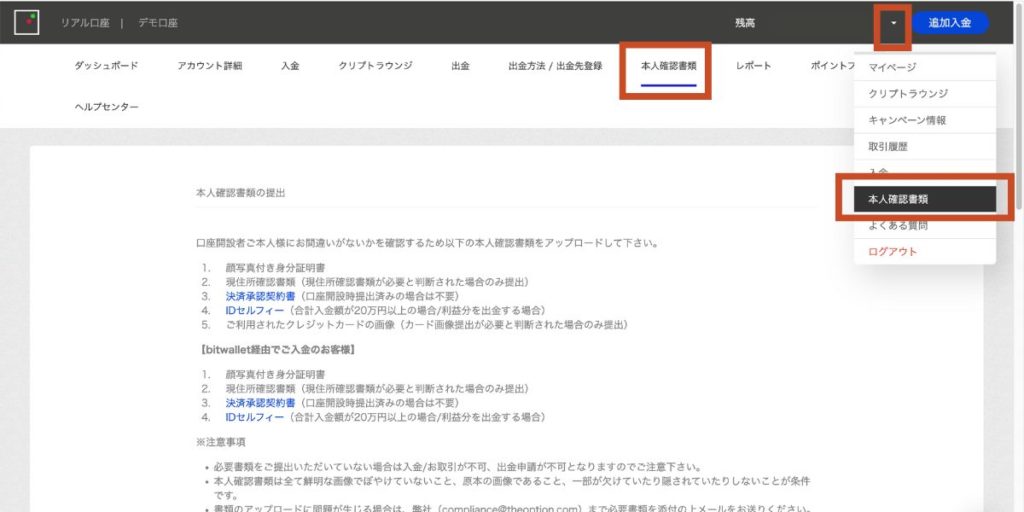Go to アカウント詳細 tab
Image resolution: width=1024 pixels, height=512 pixels.
pos(209,66)
